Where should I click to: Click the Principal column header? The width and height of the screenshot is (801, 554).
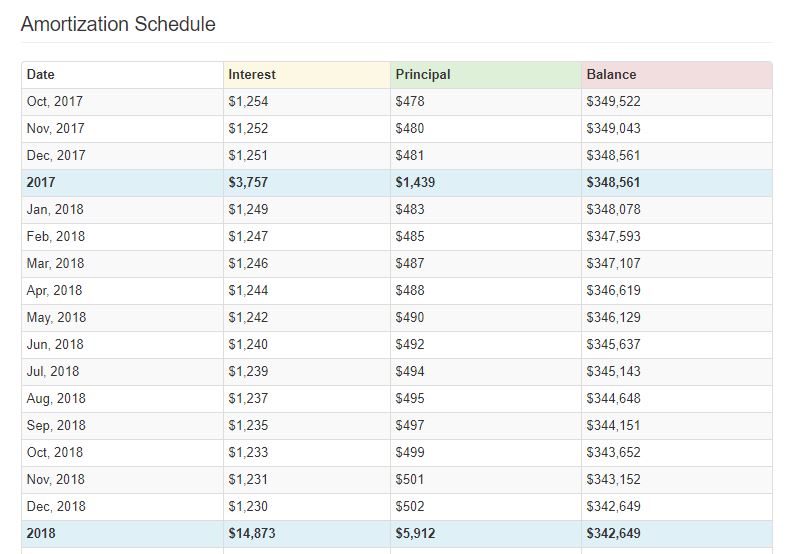[x=423, y=74]
